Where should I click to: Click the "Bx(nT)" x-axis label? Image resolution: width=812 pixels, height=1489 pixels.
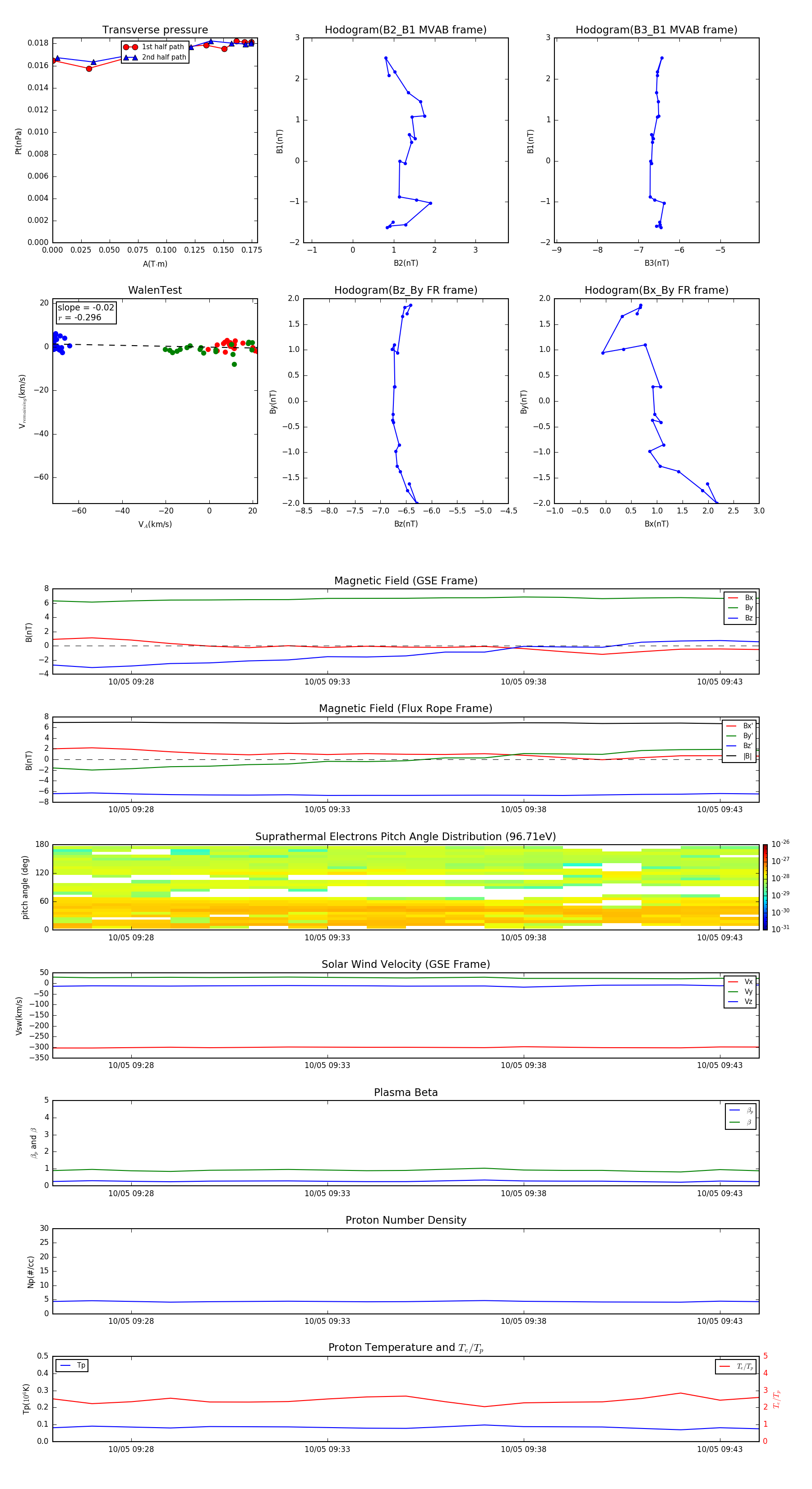pos(656,524)
